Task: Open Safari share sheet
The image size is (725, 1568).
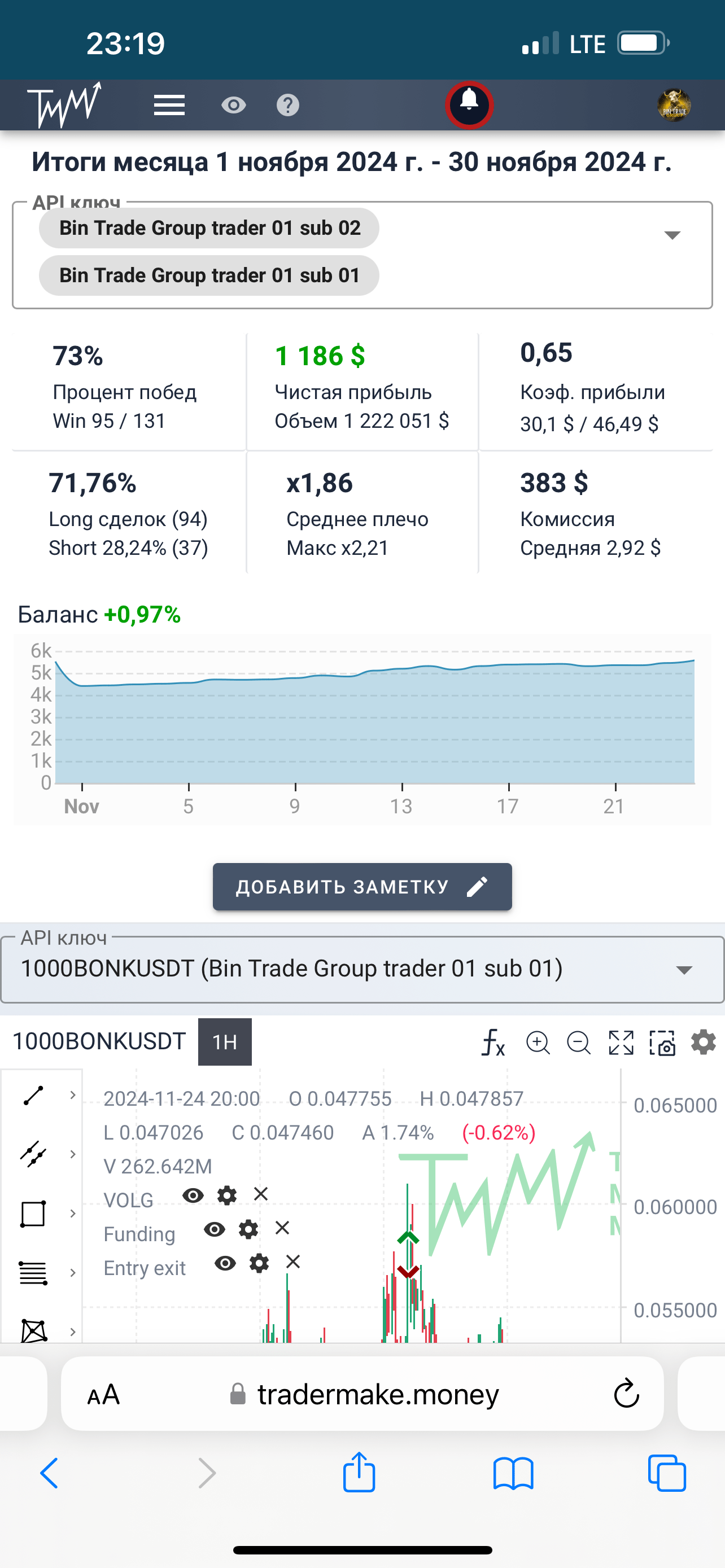Action: click(x=359, y=1473)
